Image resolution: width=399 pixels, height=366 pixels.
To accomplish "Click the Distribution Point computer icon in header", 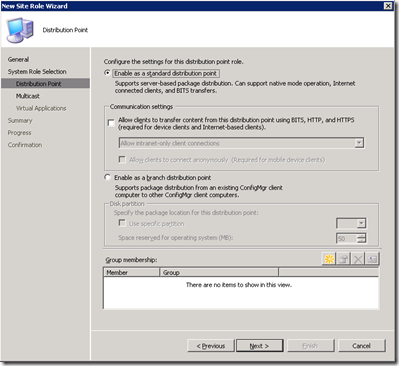I will (20, 30).
